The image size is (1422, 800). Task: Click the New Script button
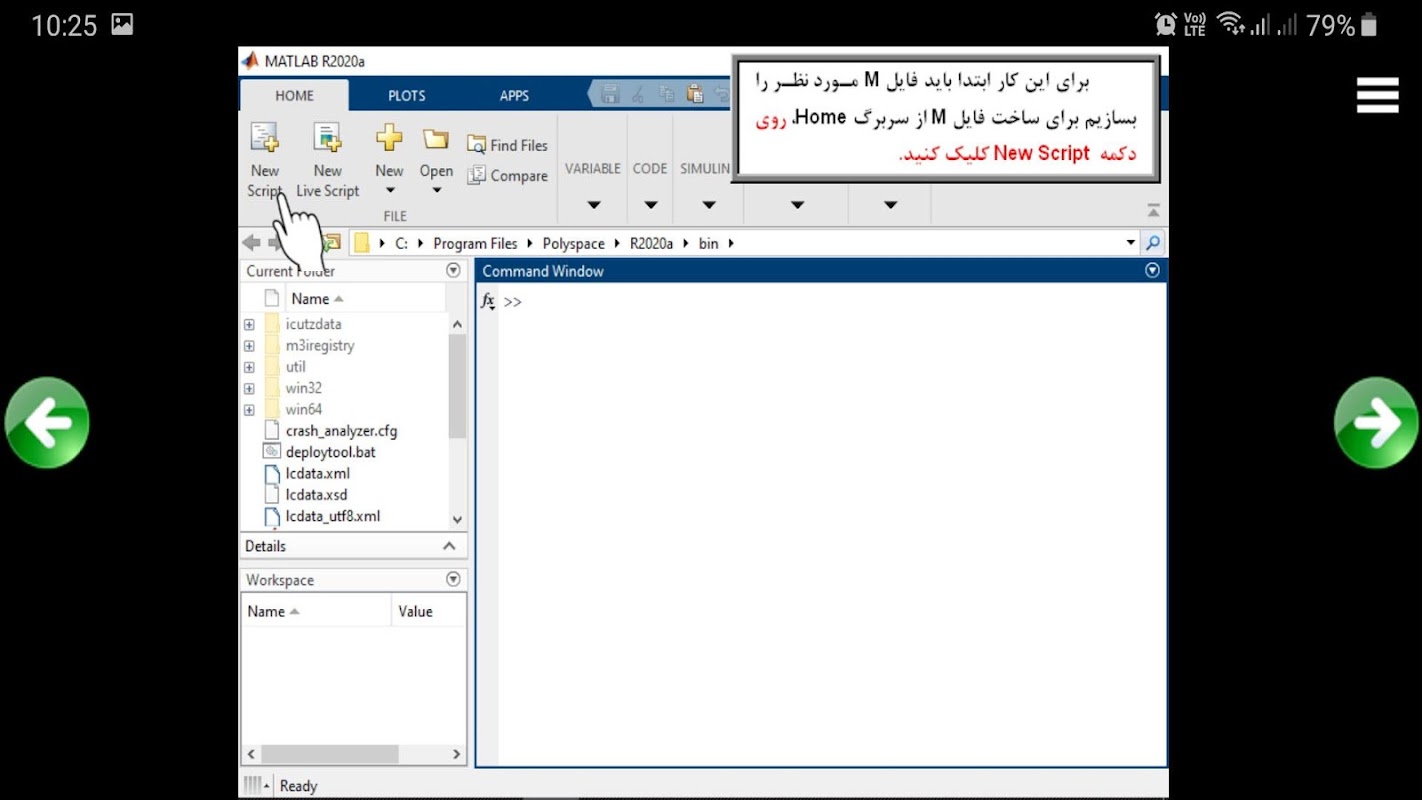pyautogui.click(x=265, y=160)
